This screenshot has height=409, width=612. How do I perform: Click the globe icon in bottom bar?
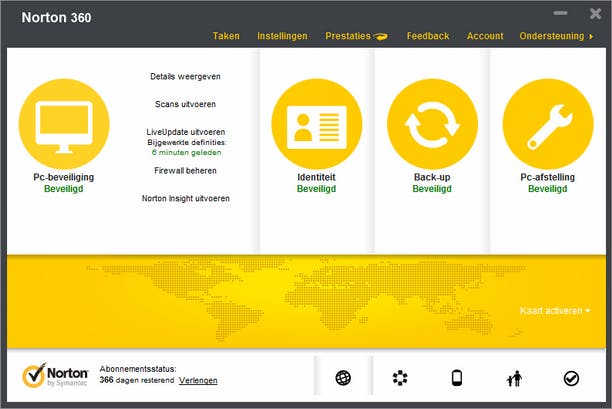pyautogui.click(x=343, y=378)
